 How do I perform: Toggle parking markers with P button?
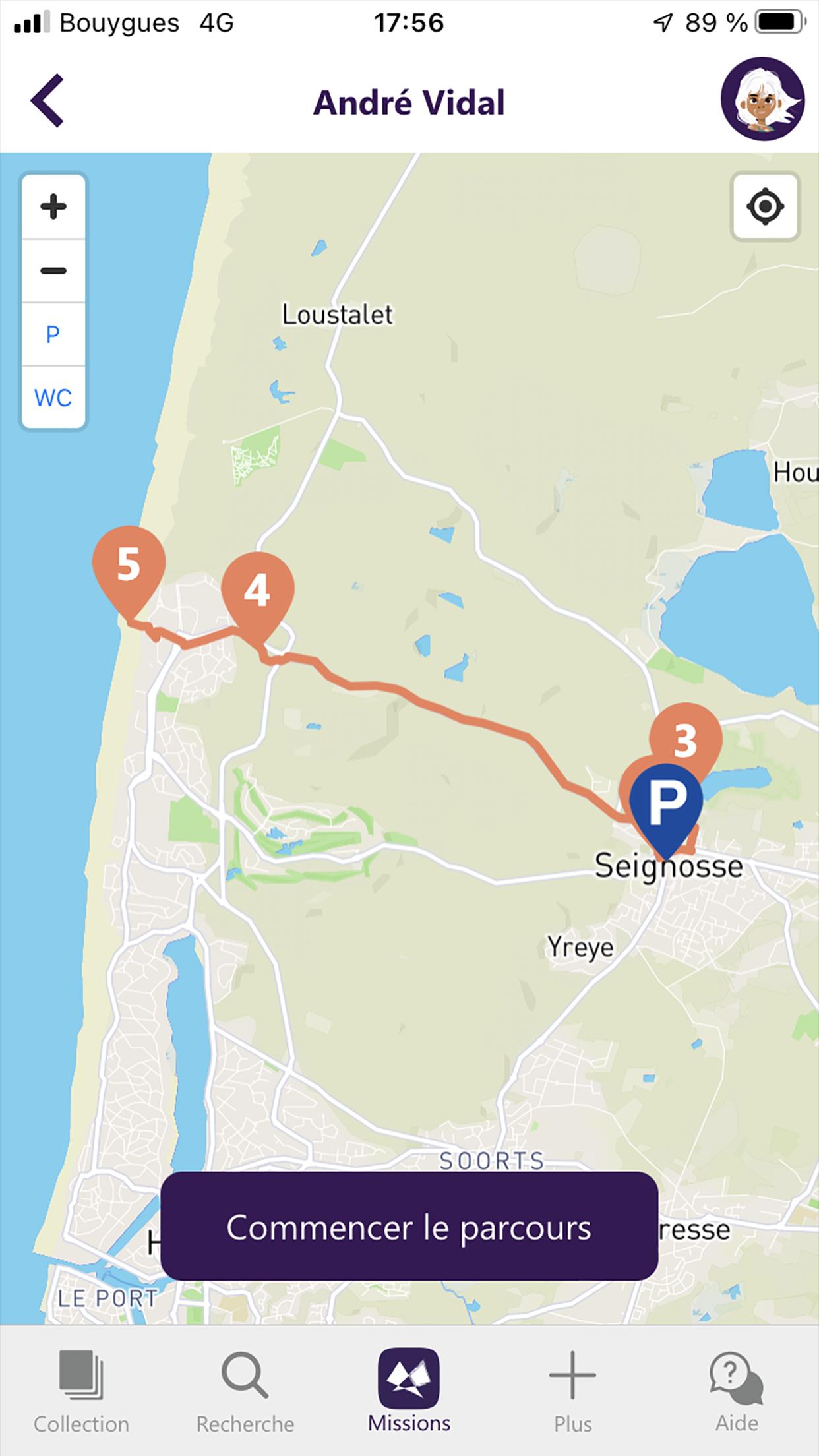click(x=53, y=334)
